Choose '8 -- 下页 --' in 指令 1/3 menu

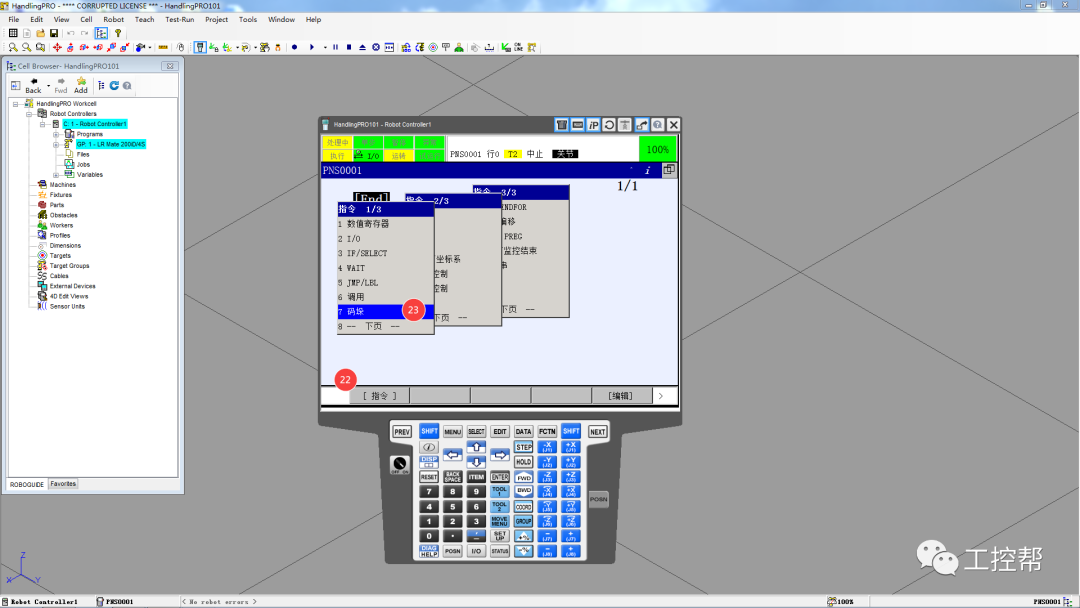[386, 326]
